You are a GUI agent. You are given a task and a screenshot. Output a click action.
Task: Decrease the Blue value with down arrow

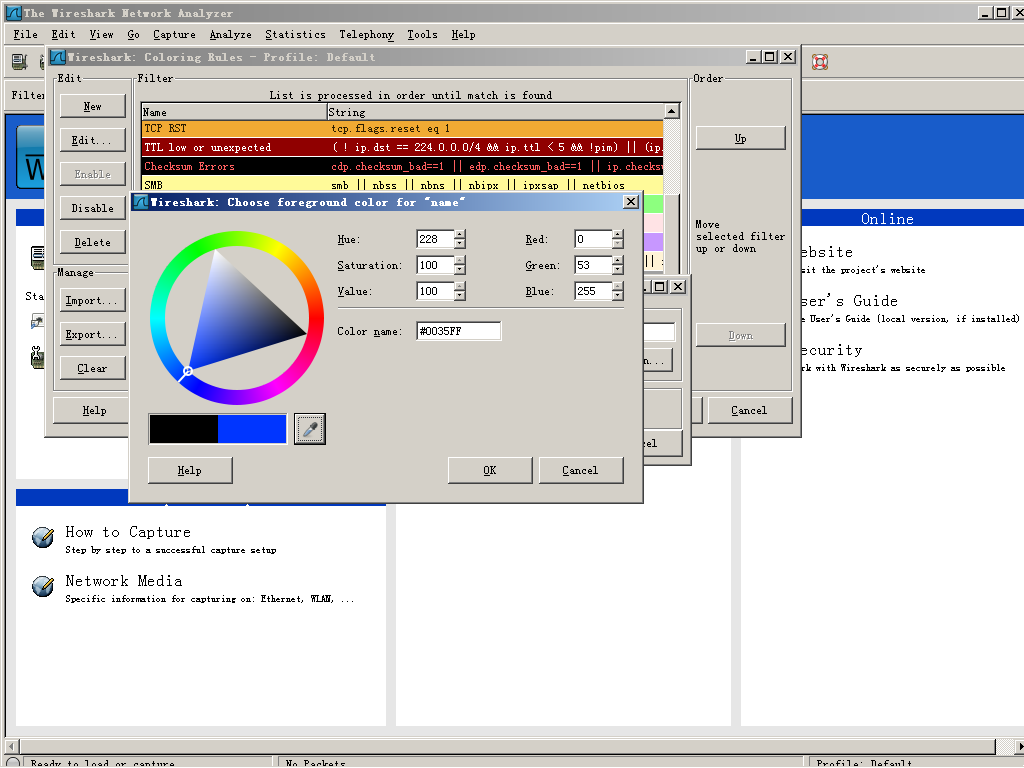pyautogui.click(x=618, y=296)
